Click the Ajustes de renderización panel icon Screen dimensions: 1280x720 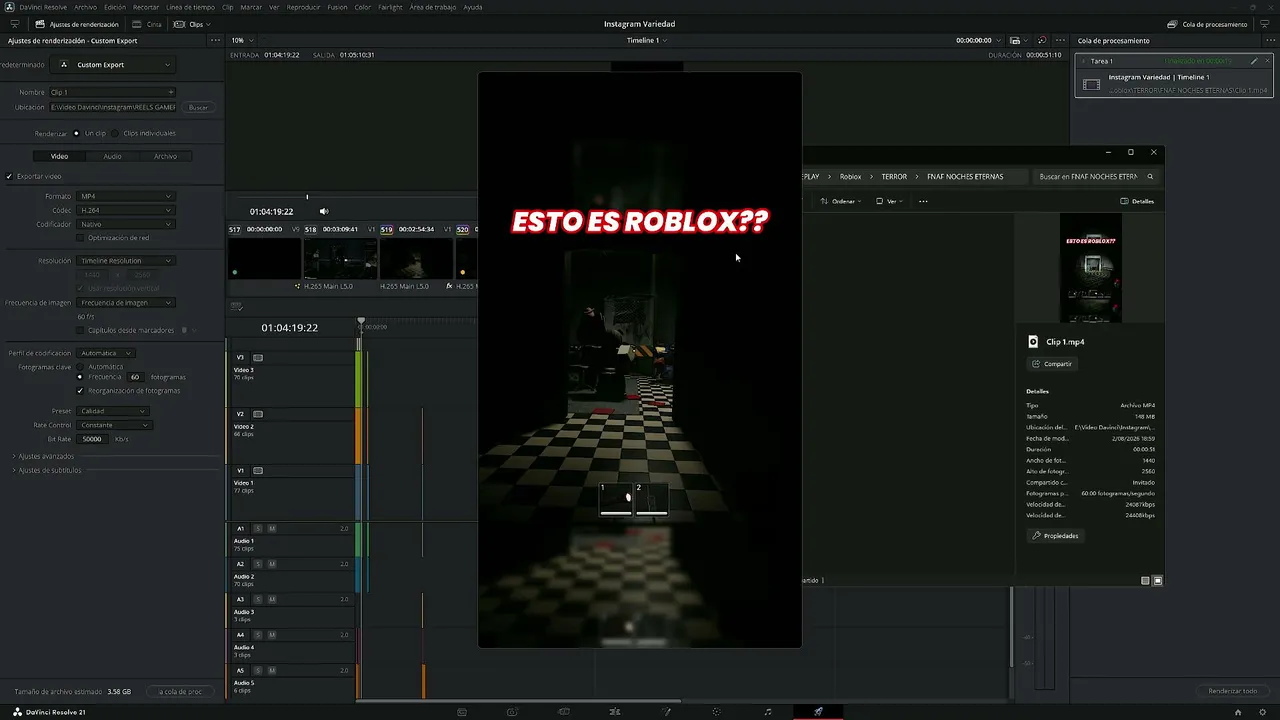(x=40, y=24)
